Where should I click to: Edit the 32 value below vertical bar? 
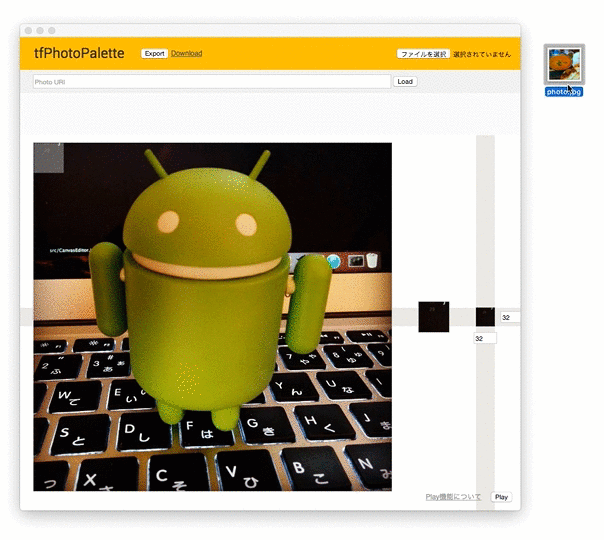[x=485, y=339]
